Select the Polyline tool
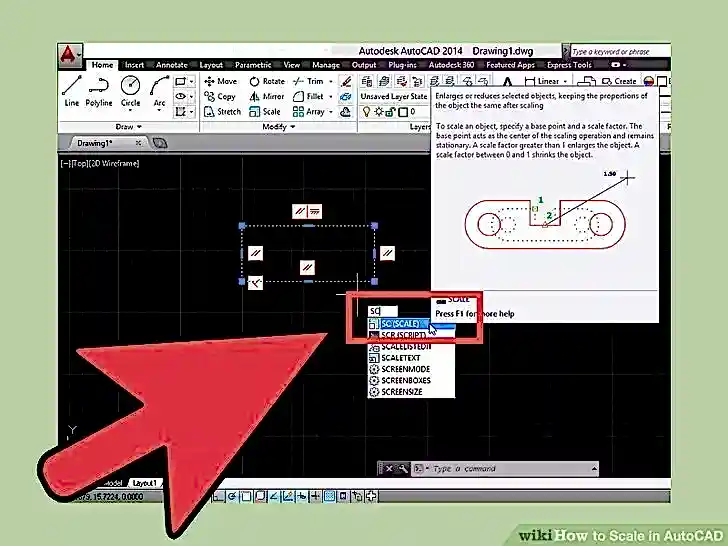Screen dimensions: 728x546 pos(99,91)
